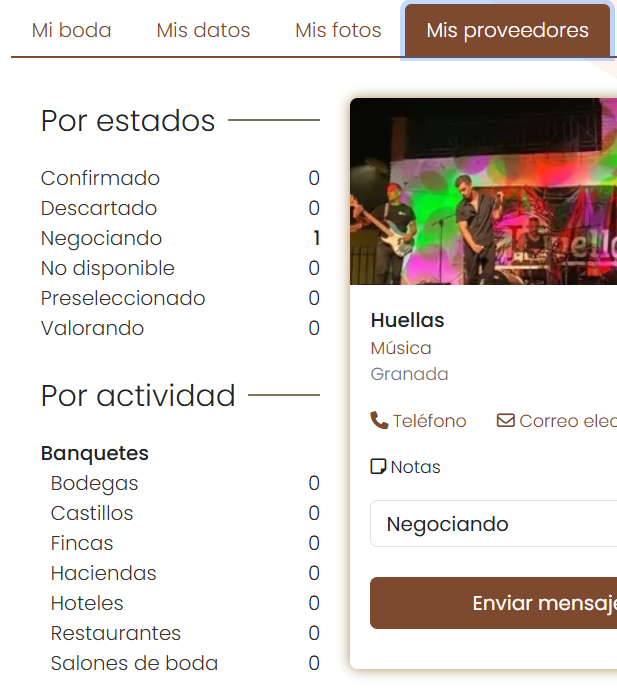Image resolution: width=617 pixels, height=688 pixels.
Task: Click the Por actividad heading
Action: (138, 396)
